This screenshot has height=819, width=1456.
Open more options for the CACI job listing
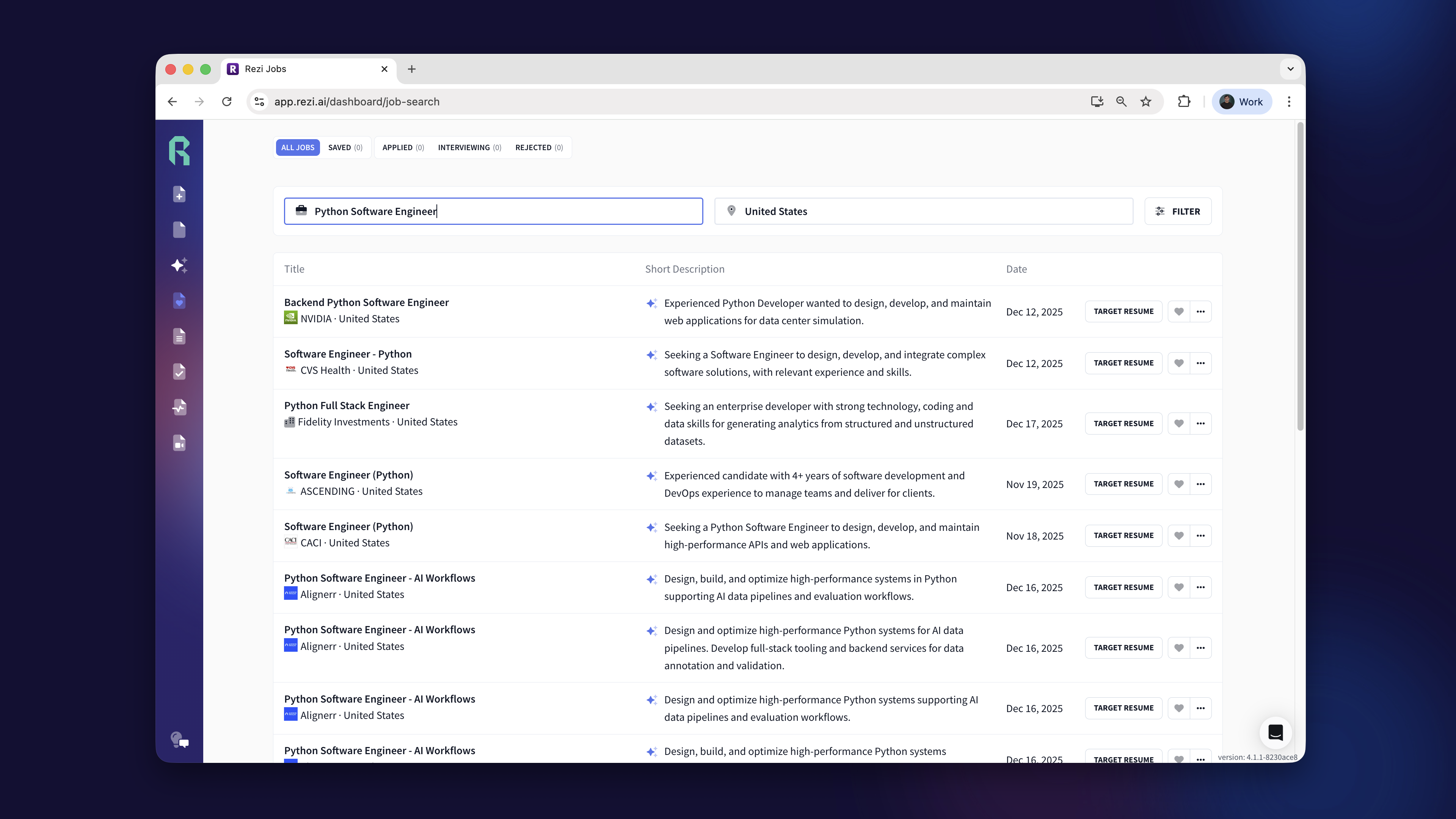pyautogui.click(x=1200, y=535)
